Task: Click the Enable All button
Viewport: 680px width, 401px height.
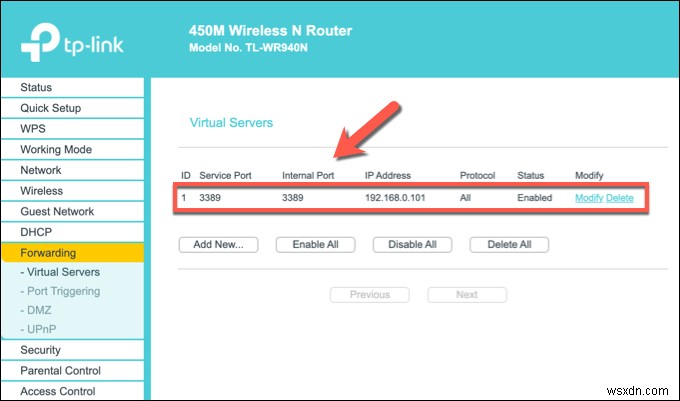Action: point(316,245)
